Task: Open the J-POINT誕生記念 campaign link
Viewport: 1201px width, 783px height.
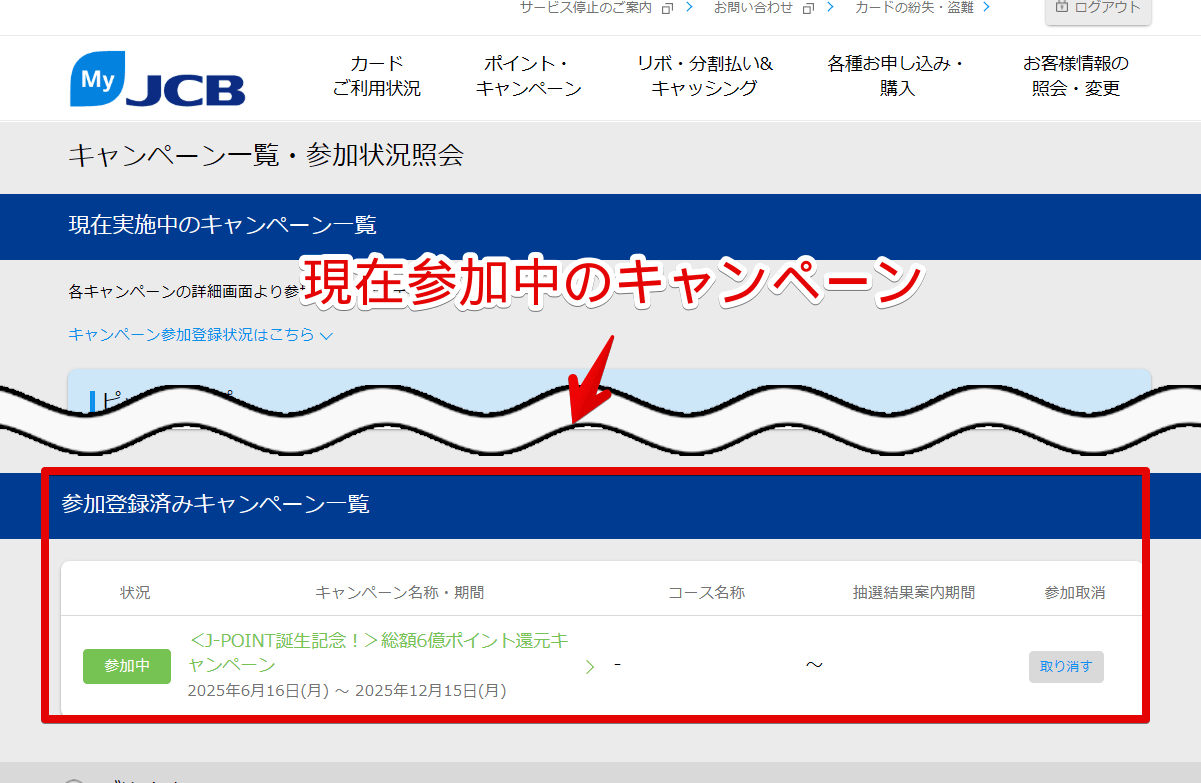Action: pos(379,653)
